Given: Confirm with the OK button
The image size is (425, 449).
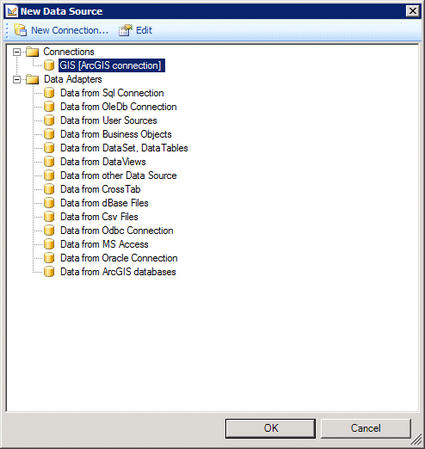Looking at the screenshot, I should (x=270, y=428).
